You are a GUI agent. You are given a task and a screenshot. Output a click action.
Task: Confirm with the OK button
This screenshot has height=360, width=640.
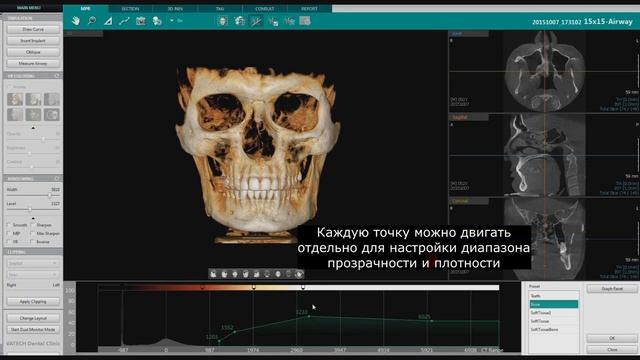(x=612, y=338)
